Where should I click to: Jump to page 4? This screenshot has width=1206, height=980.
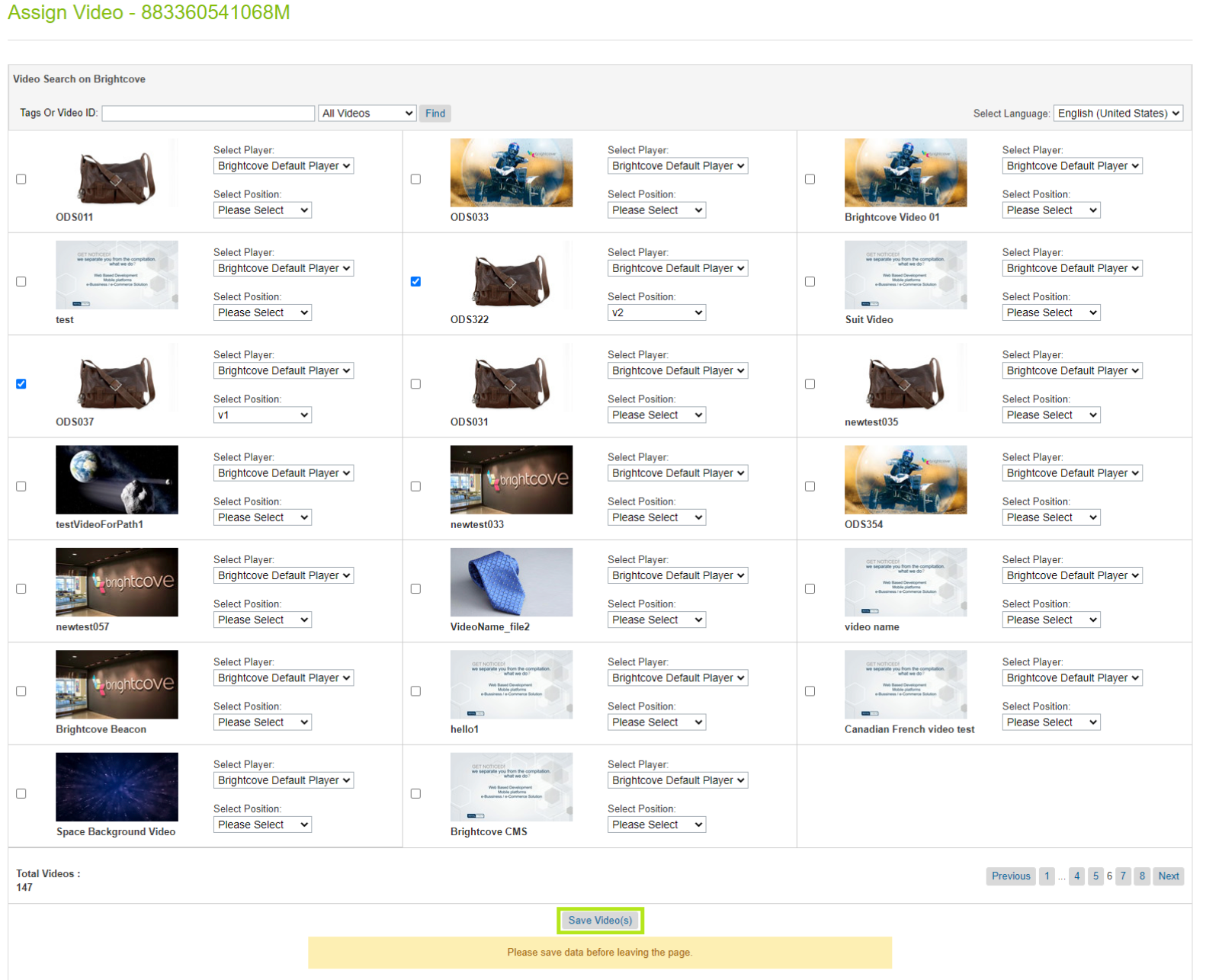click(1076, 876)
